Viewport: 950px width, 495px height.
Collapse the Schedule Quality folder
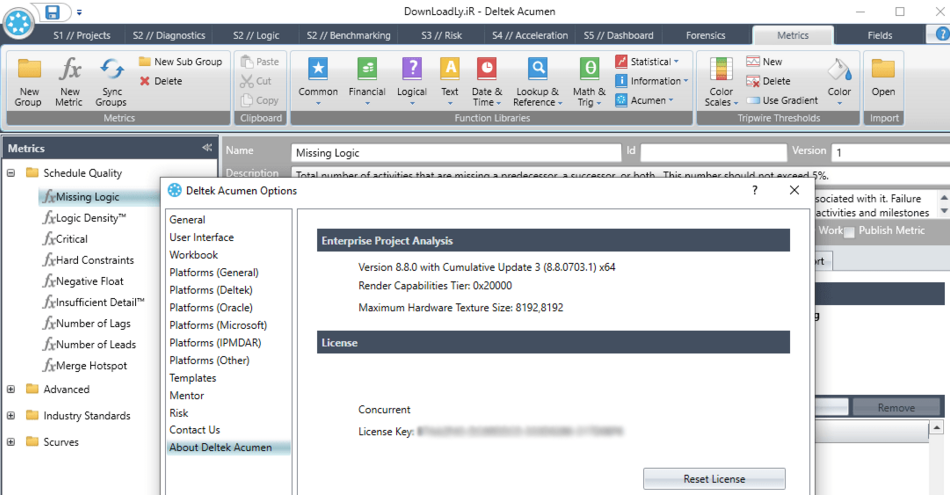click(x=11, y=173)
